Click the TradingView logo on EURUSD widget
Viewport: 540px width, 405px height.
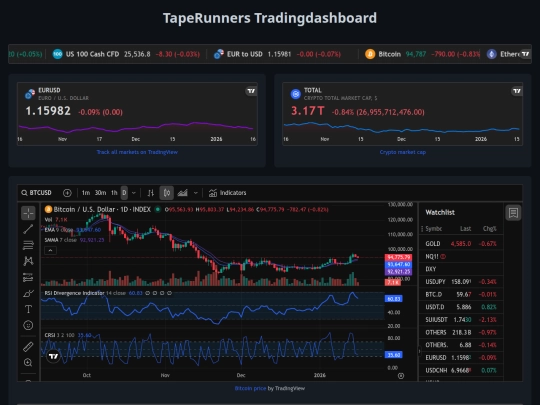tap(251, 91)
